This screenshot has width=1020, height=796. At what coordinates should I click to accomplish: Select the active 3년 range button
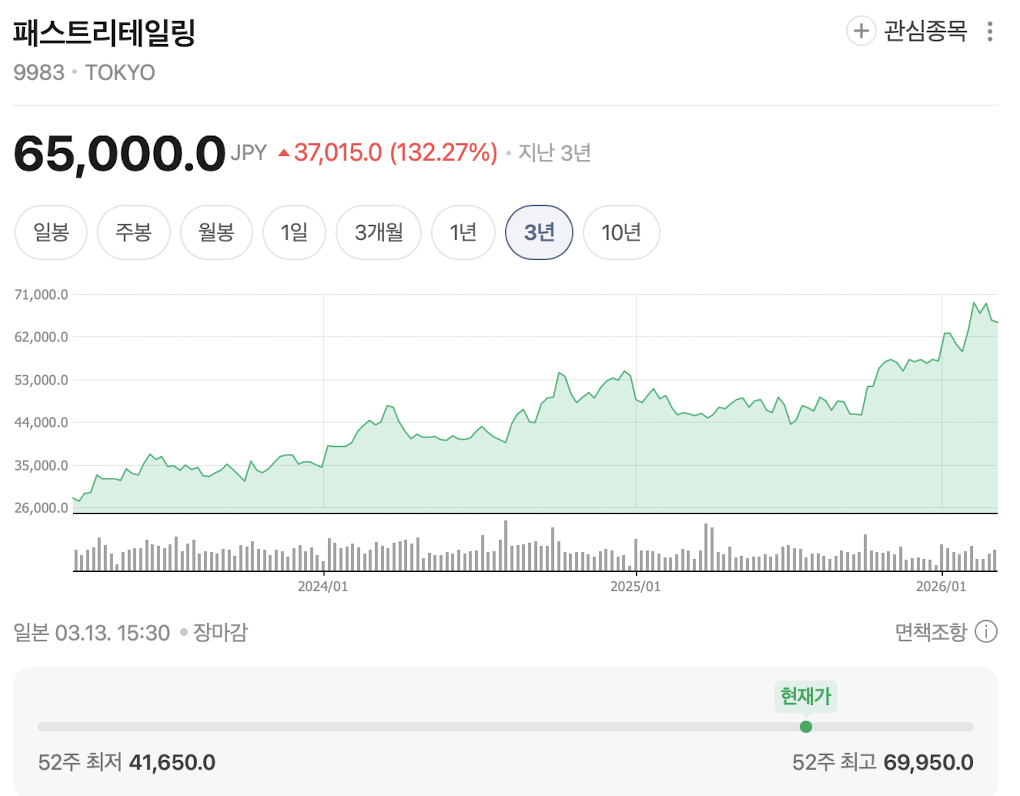pyautogui.click(x=539, y=233)
